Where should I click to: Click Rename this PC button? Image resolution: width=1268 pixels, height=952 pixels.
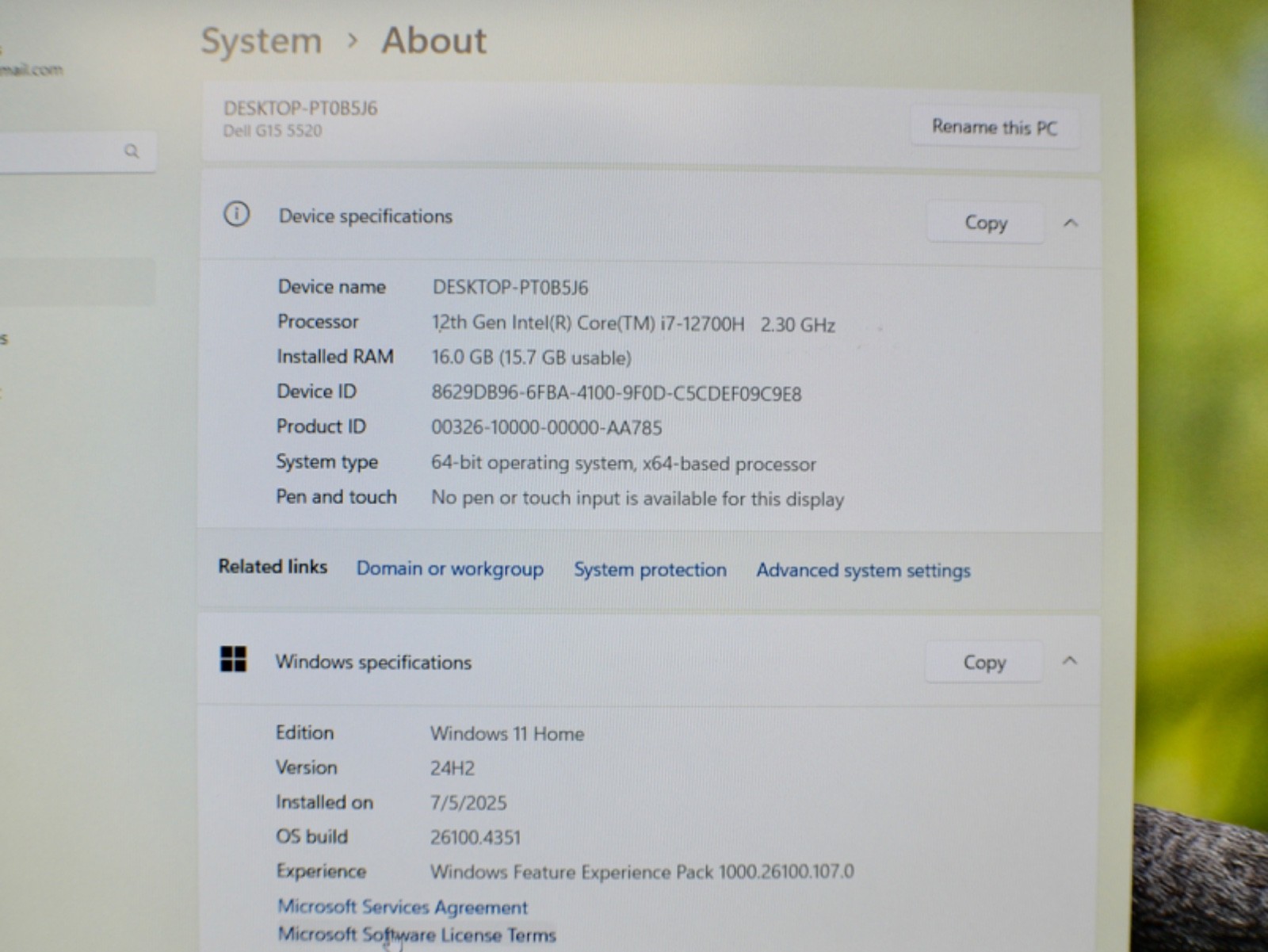(995, 127)
